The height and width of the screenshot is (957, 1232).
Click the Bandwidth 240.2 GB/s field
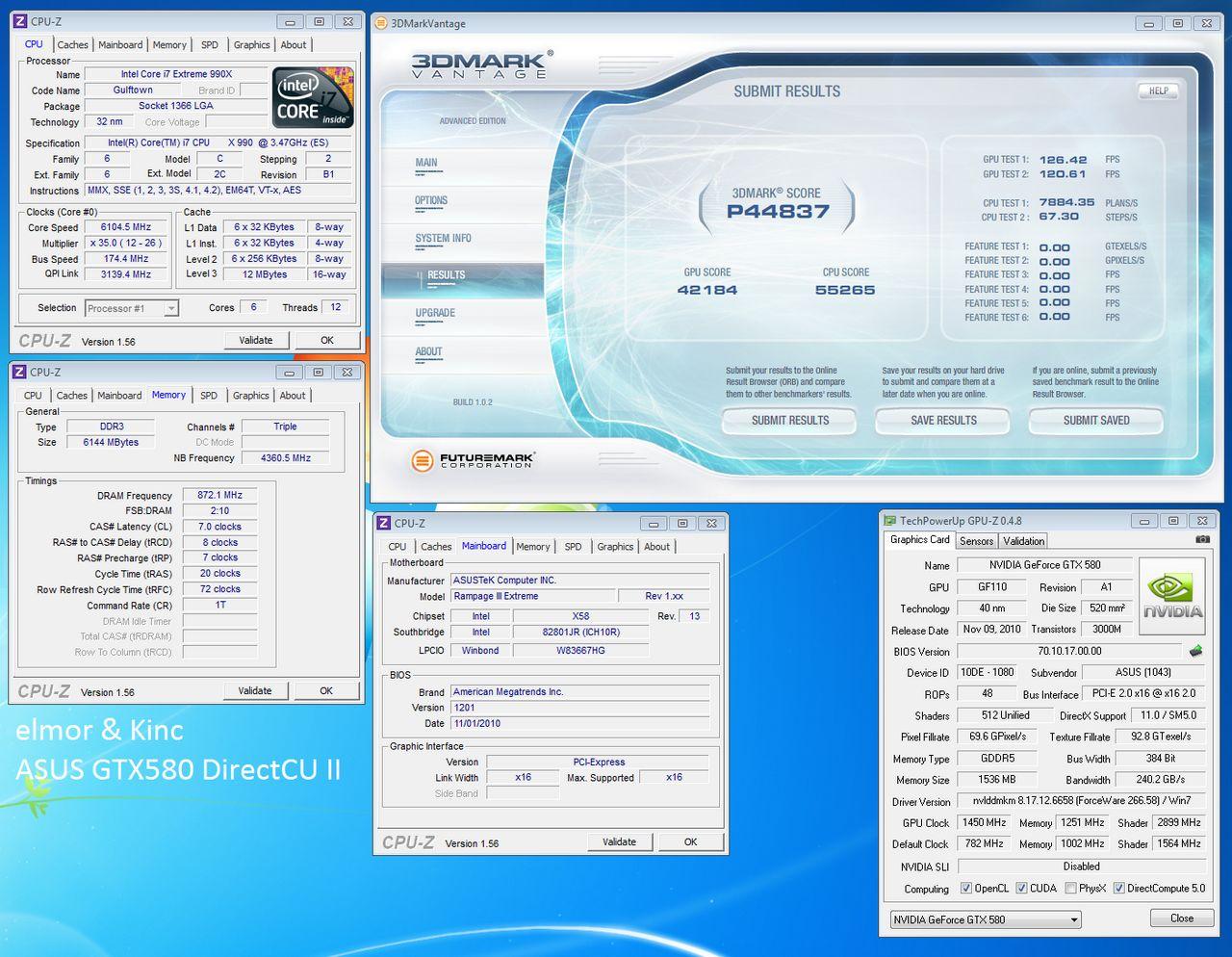pyautogui.click(x=1160, y=780)
